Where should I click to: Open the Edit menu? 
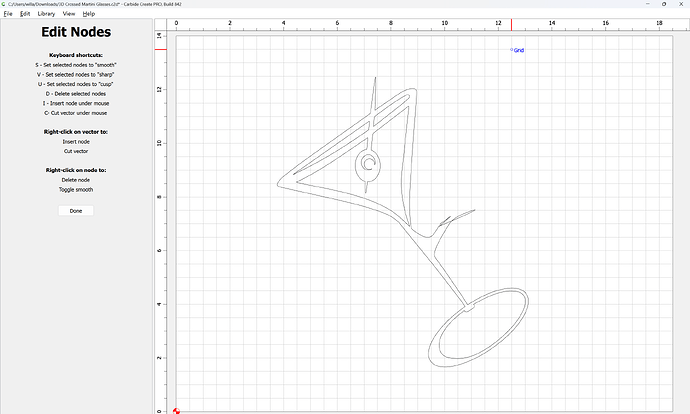coord(24,14)
